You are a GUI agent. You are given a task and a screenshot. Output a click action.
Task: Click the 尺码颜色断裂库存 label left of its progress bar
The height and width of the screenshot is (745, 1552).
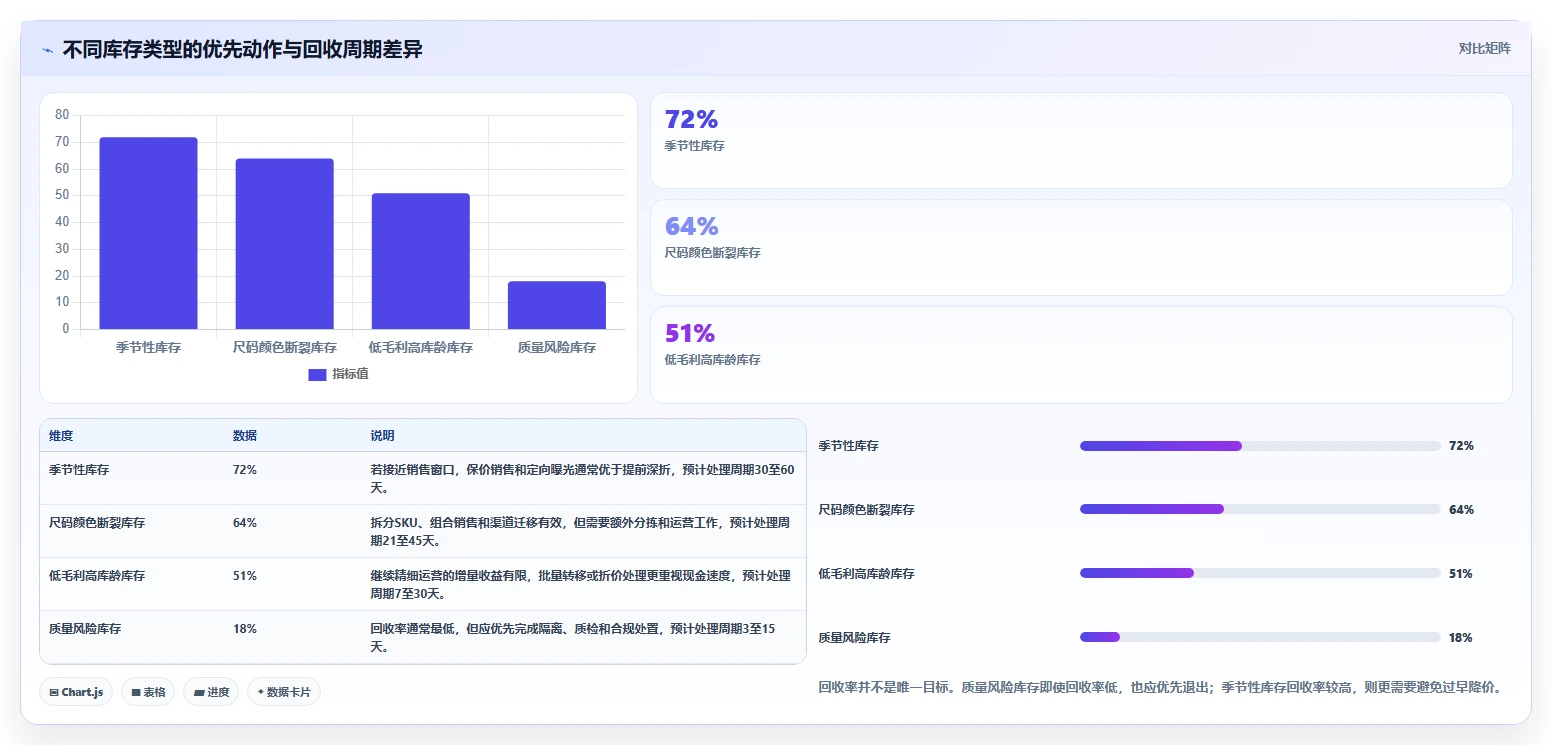click(867, 510)
